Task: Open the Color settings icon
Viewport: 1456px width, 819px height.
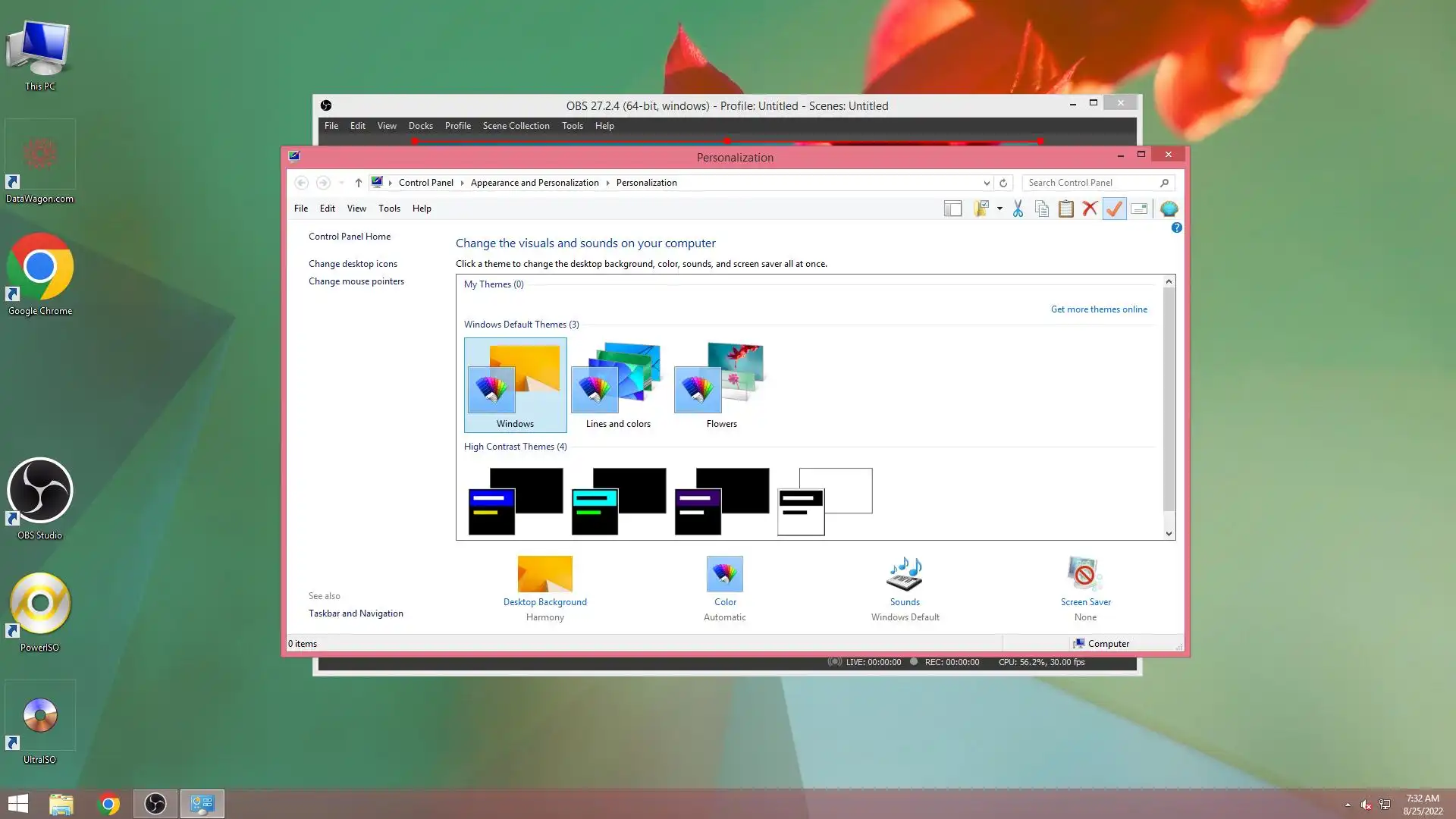Action: tap(724, 574)
